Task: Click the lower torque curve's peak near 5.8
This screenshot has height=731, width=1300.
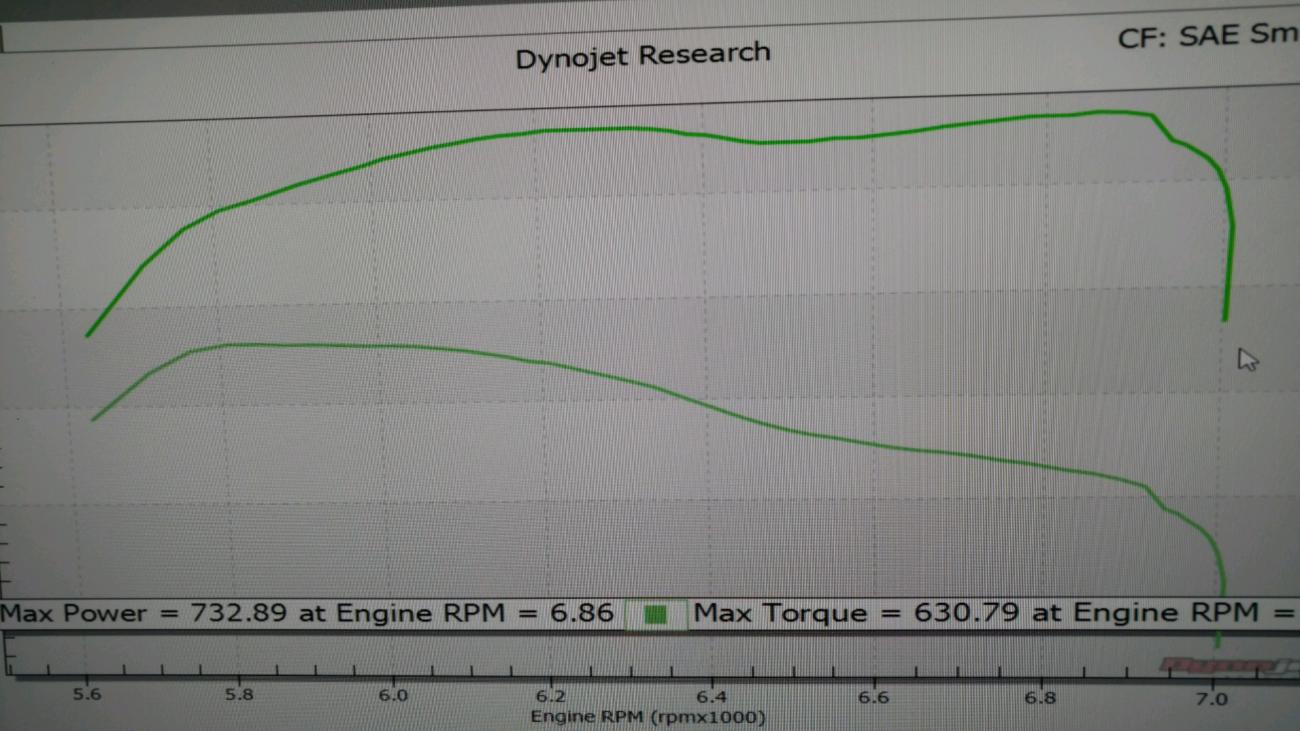Action: point(235,344)
